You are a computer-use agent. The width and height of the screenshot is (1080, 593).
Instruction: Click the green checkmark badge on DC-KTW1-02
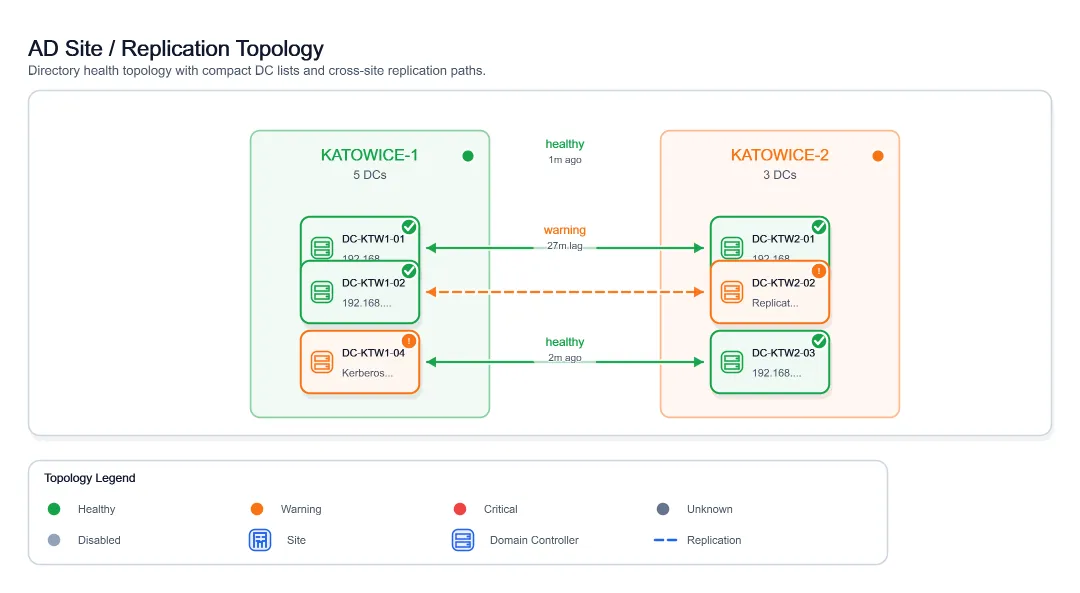409,271
